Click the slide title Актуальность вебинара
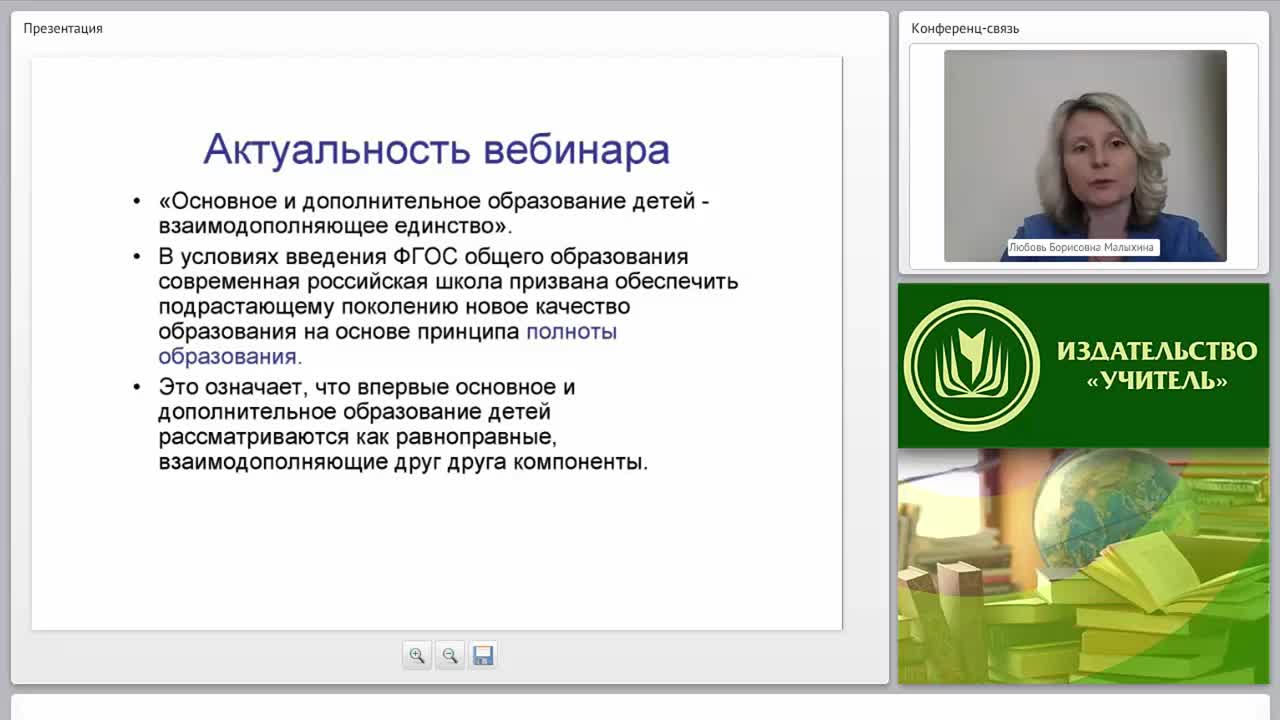 (436, 149)
